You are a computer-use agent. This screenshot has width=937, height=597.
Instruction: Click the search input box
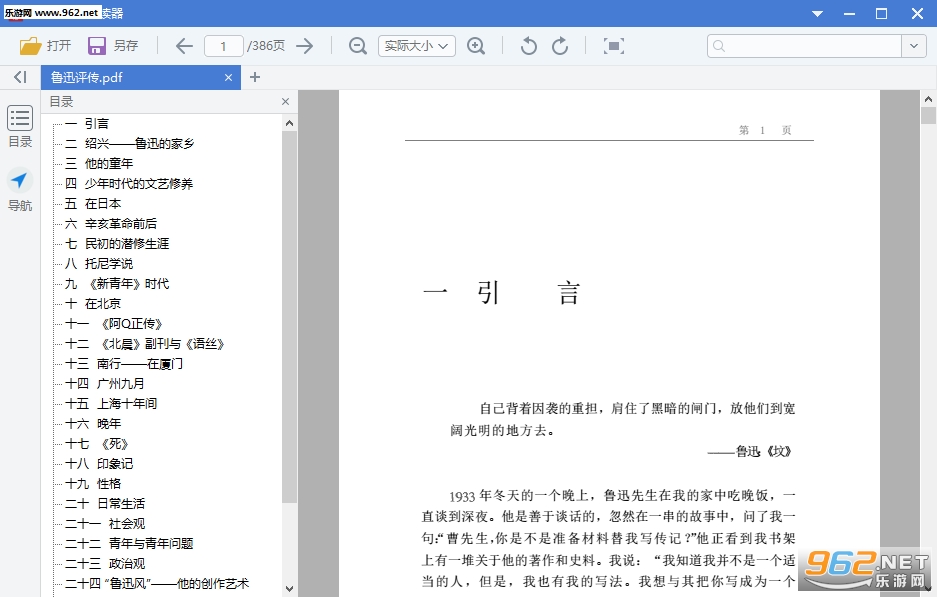click(x=804, y=46)
